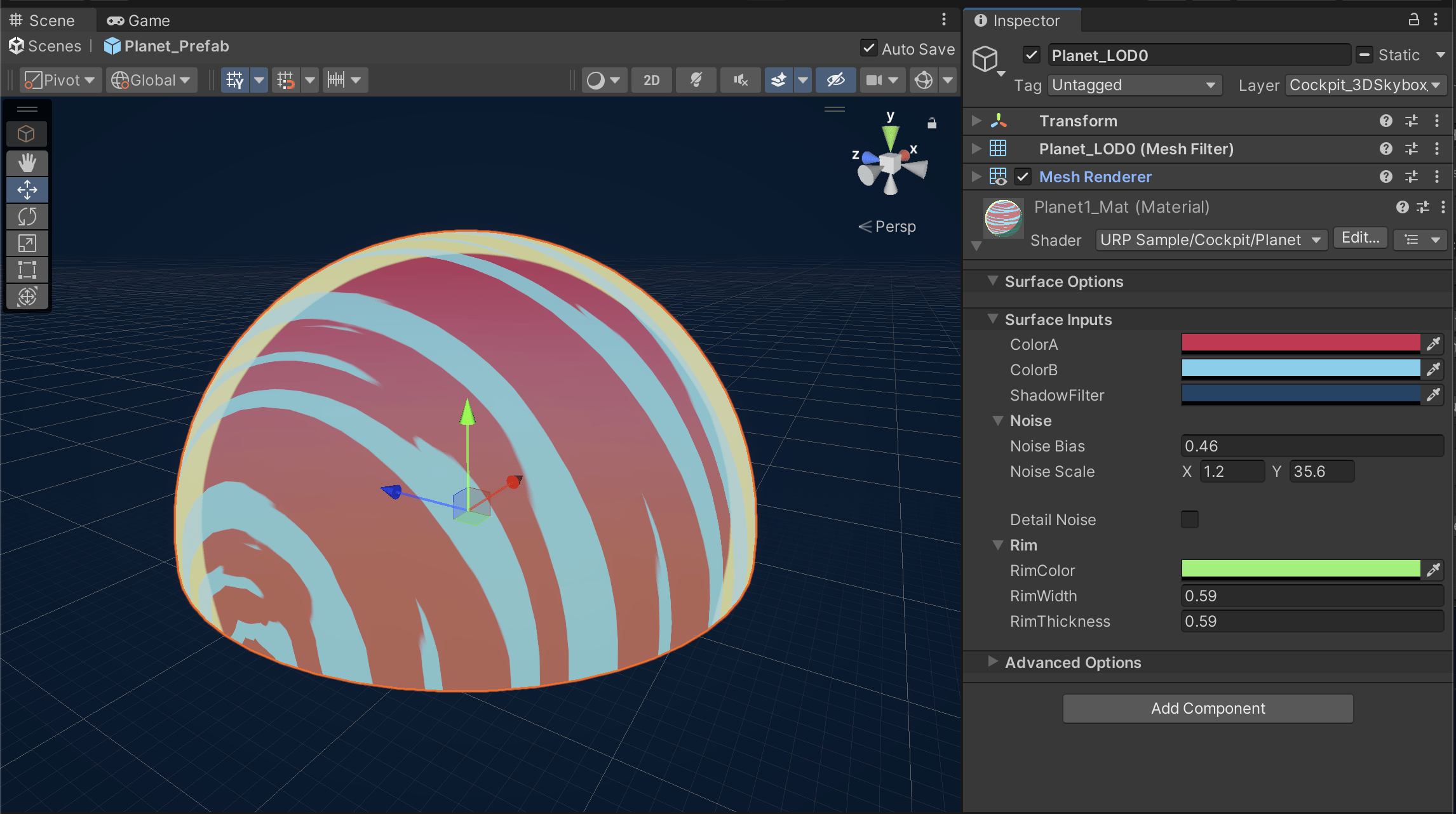Mute scene audio toggle
The width and height of the screenshot is (1456, 814).
coord(740,80)
